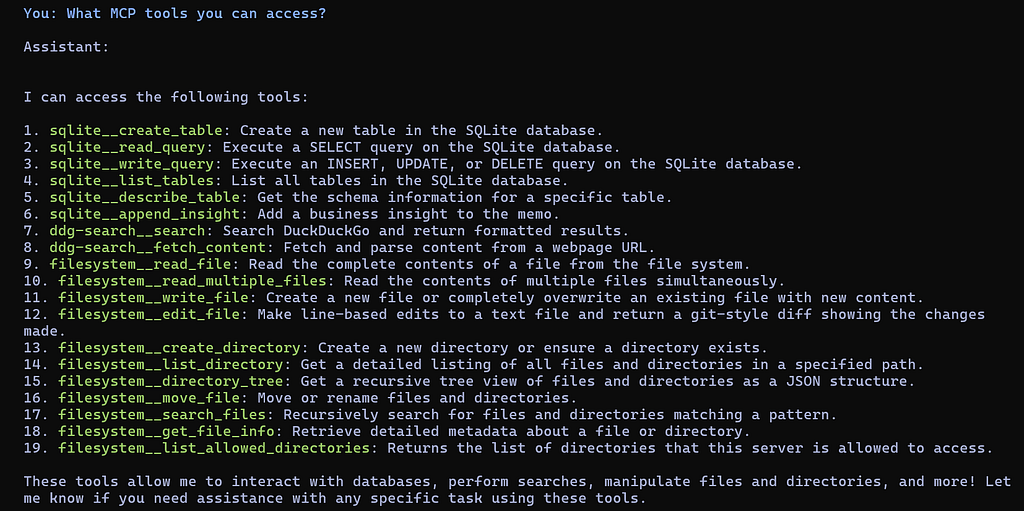Click the user prompt about MCP tools
This screenshot has height=511, width=1024.
[174, 14]
